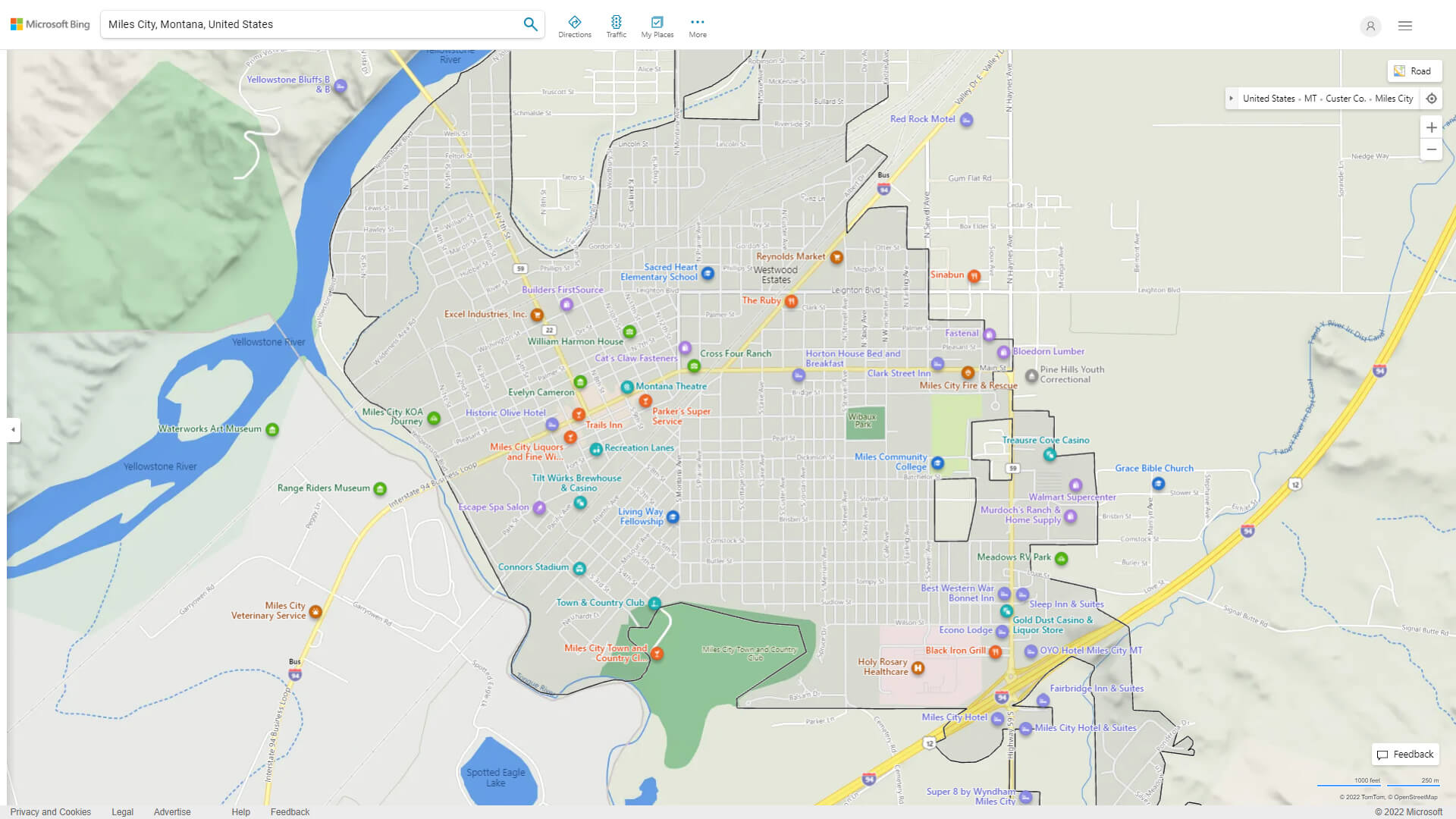Zoom in with the plus button
Image resolution: width=1456 pixels, height=819 pixels.
pos(1431,127)
